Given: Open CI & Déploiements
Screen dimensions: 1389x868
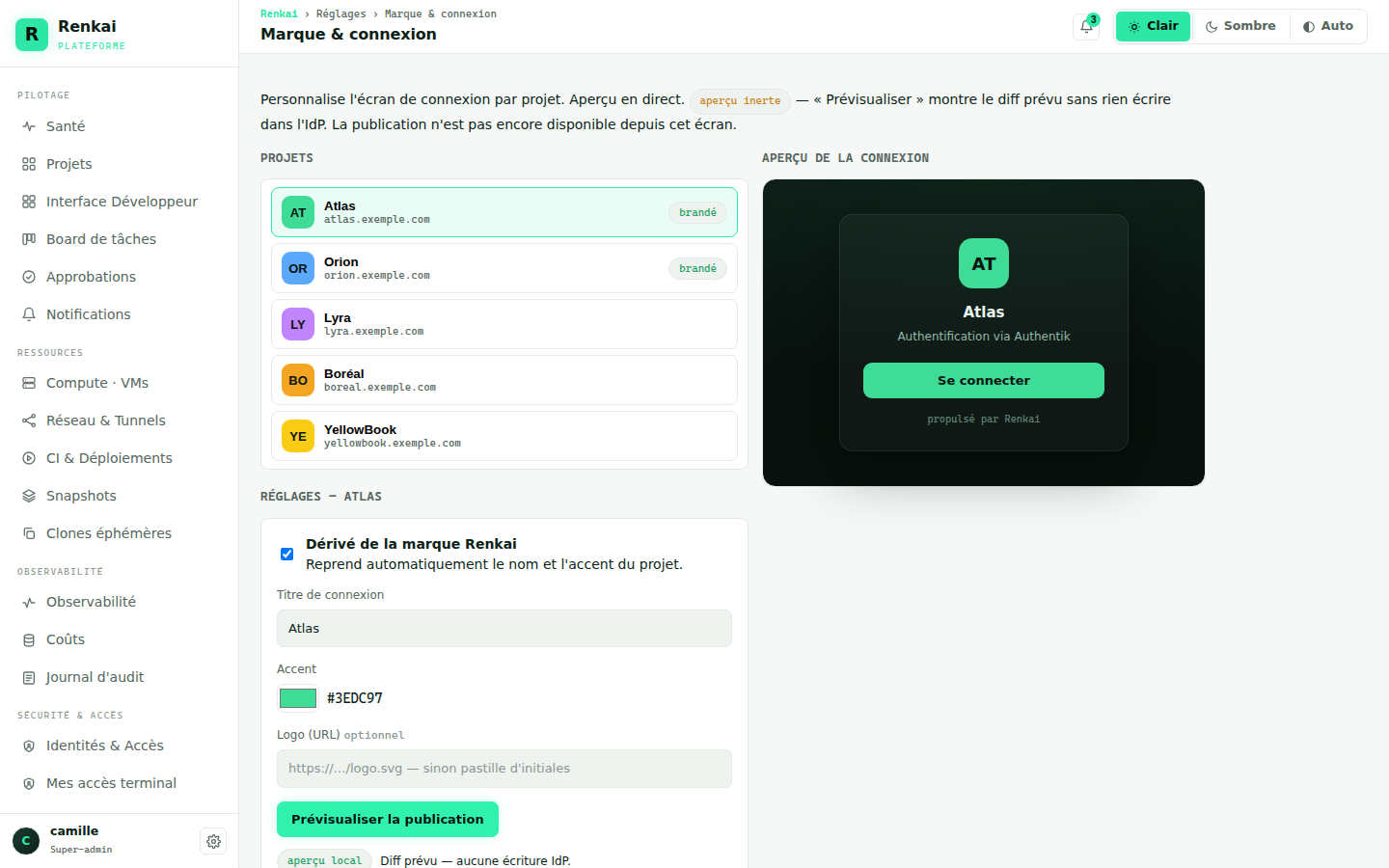Looking at the screenshot, I should (x=119, y=458).
